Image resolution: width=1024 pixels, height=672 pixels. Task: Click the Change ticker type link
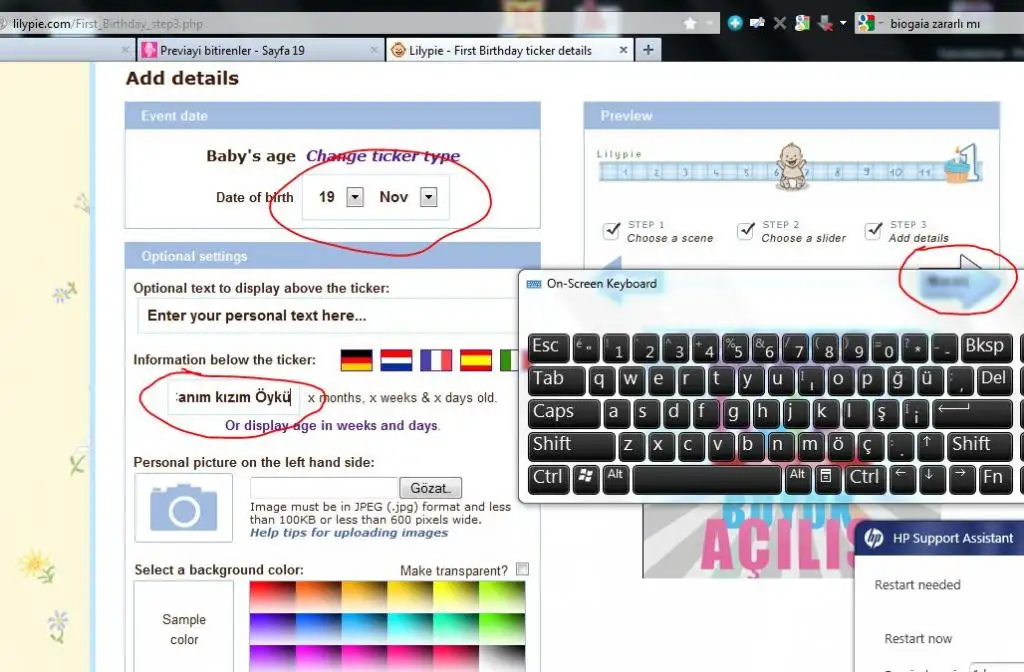pyautogui.click(x=383, y=156)
